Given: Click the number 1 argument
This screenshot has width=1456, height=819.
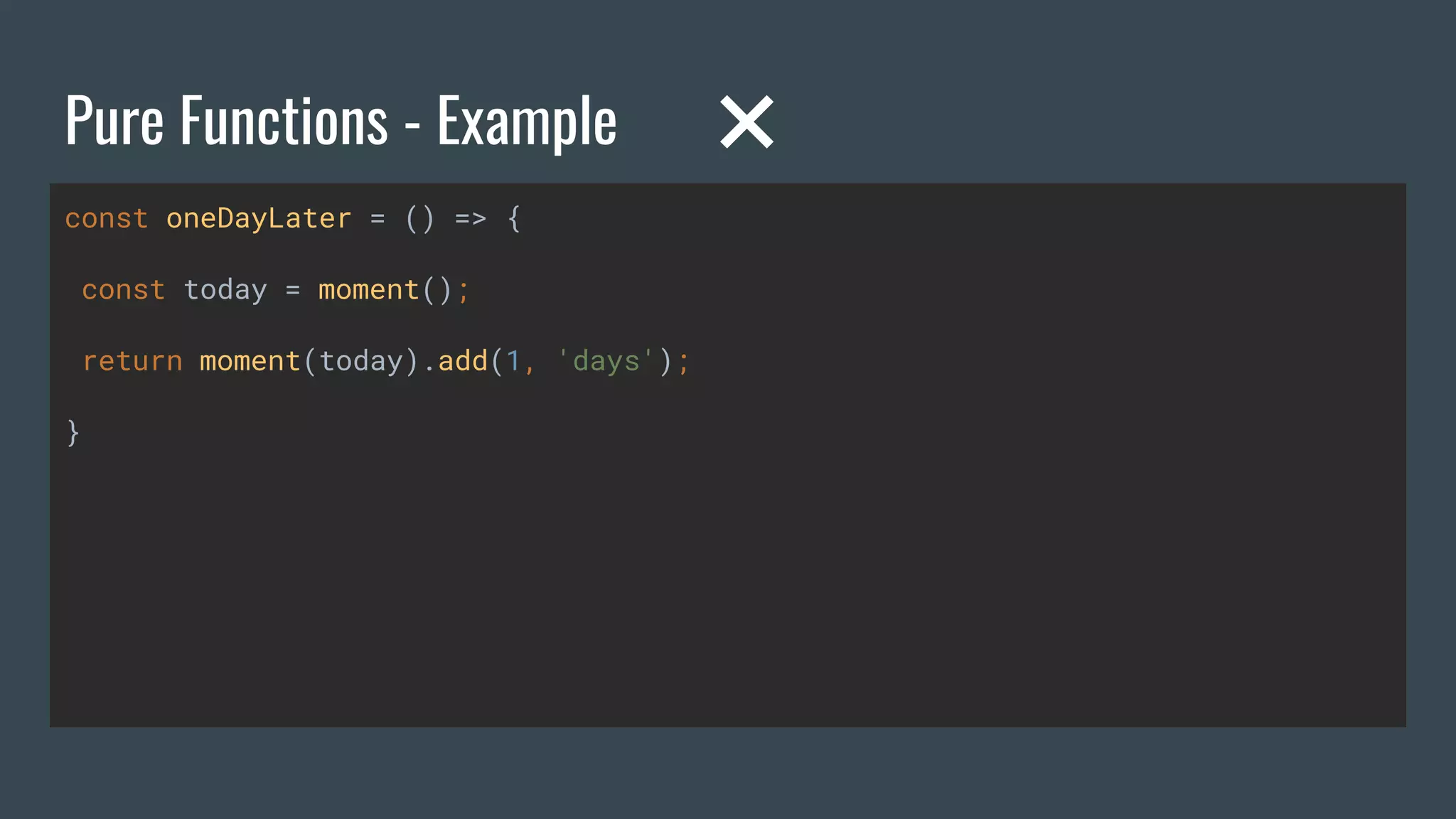Looking at the screenshot, I should 513,361.
